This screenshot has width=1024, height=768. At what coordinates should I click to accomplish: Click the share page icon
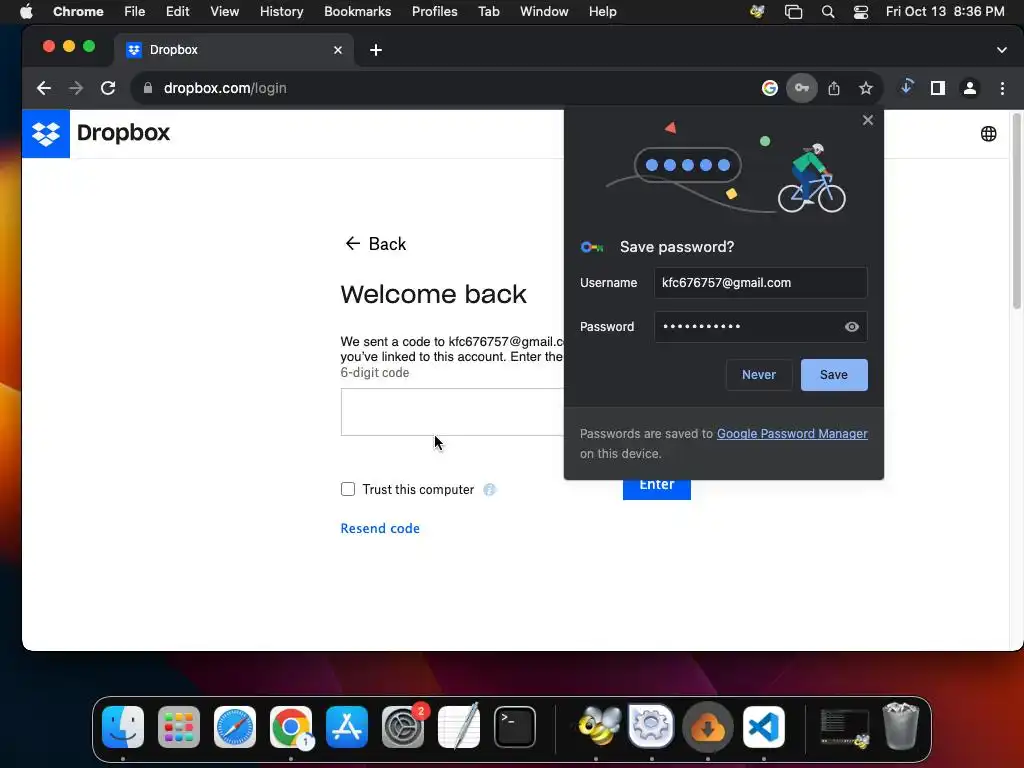tap(834, 88)
